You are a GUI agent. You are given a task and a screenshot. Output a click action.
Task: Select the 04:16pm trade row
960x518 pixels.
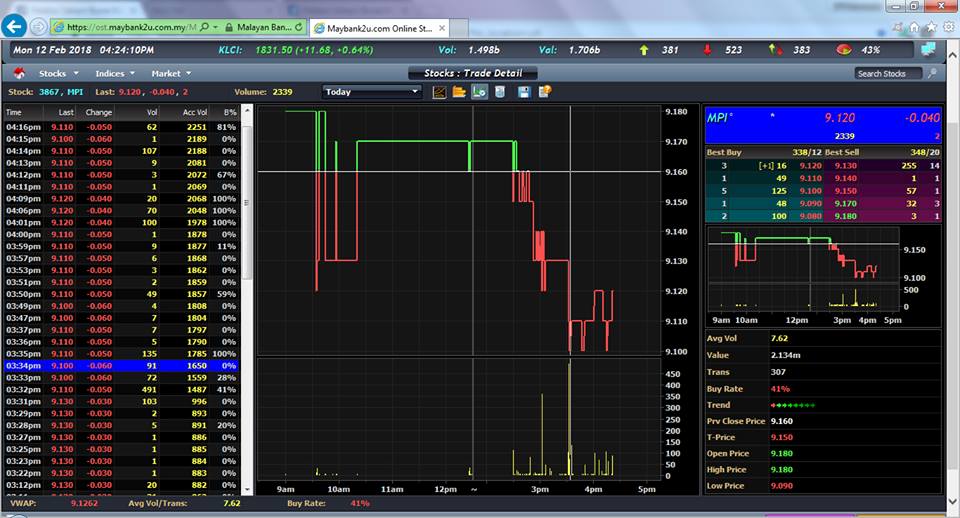(x=121, y=127)
